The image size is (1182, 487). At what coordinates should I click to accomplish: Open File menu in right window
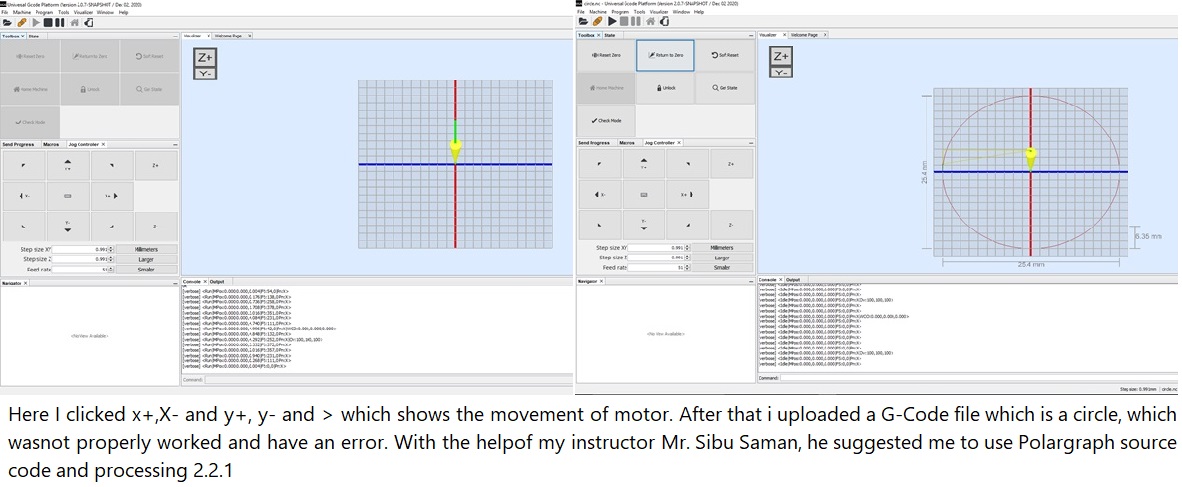click(581, 12)
